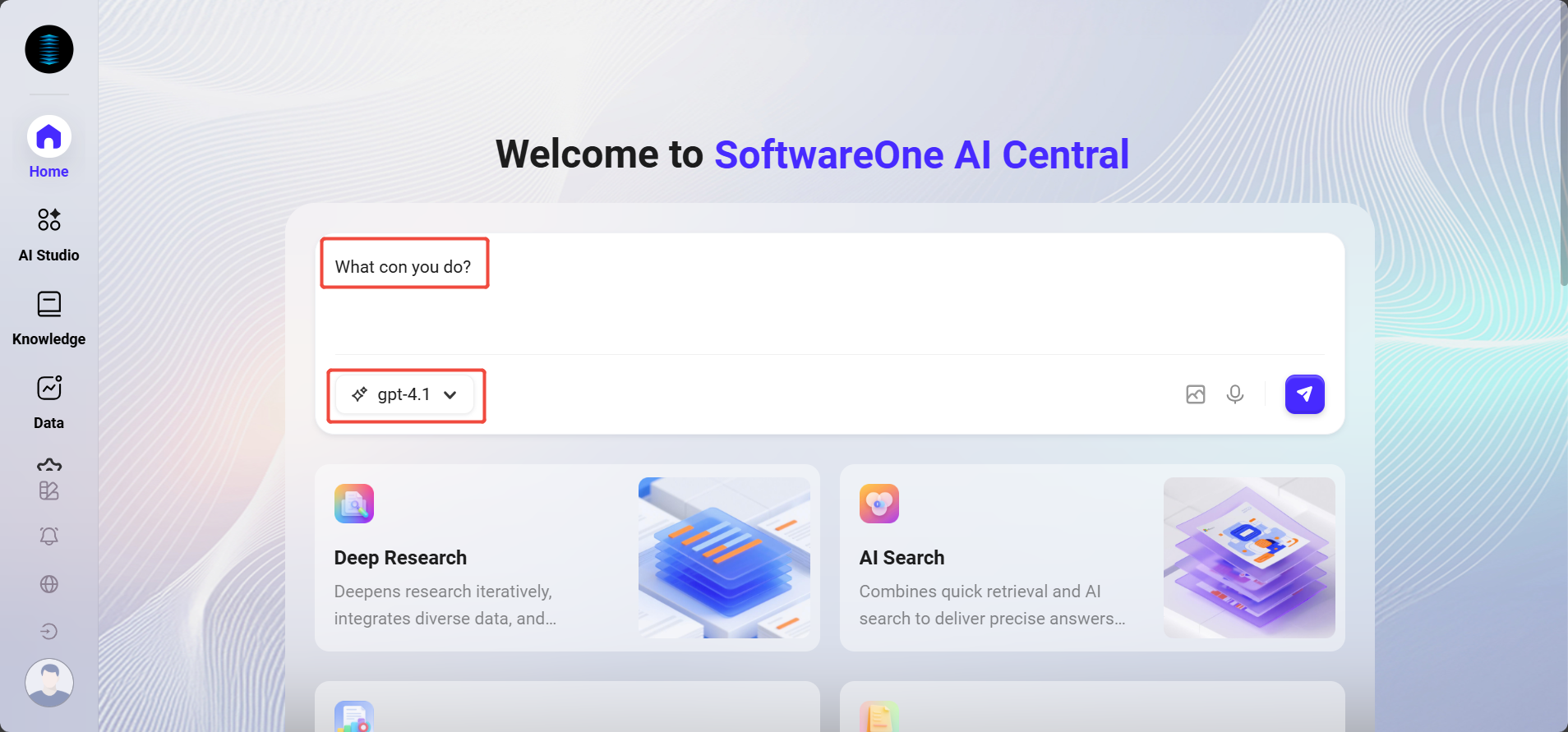Click the image upload icon

(1196, 394)
